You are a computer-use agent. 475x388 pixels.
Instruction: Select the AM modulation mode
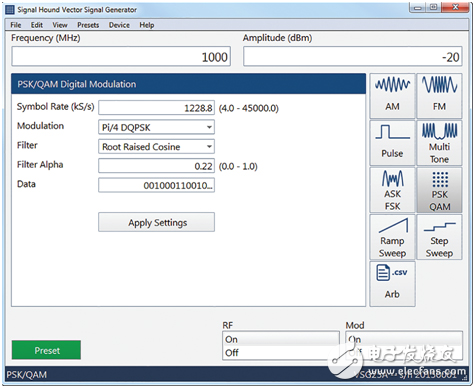(392, 96)
